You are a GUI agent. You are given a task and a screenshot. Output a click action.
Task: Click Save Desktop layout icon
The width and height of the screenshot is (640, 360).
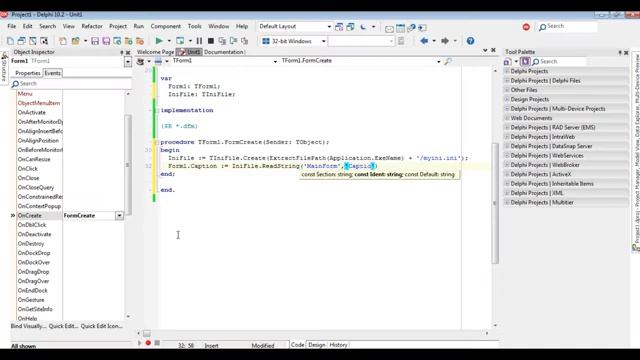tap(339, 27)
